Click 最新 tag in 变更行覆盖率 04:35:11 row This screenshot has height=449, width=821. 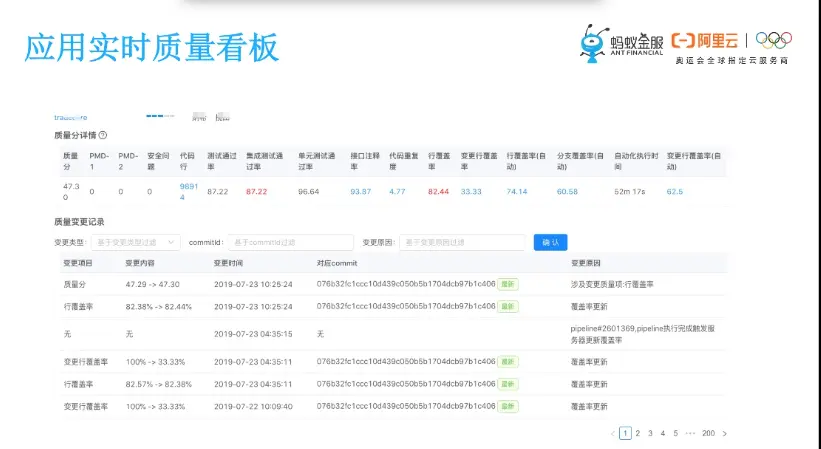[x=507, y=362]
